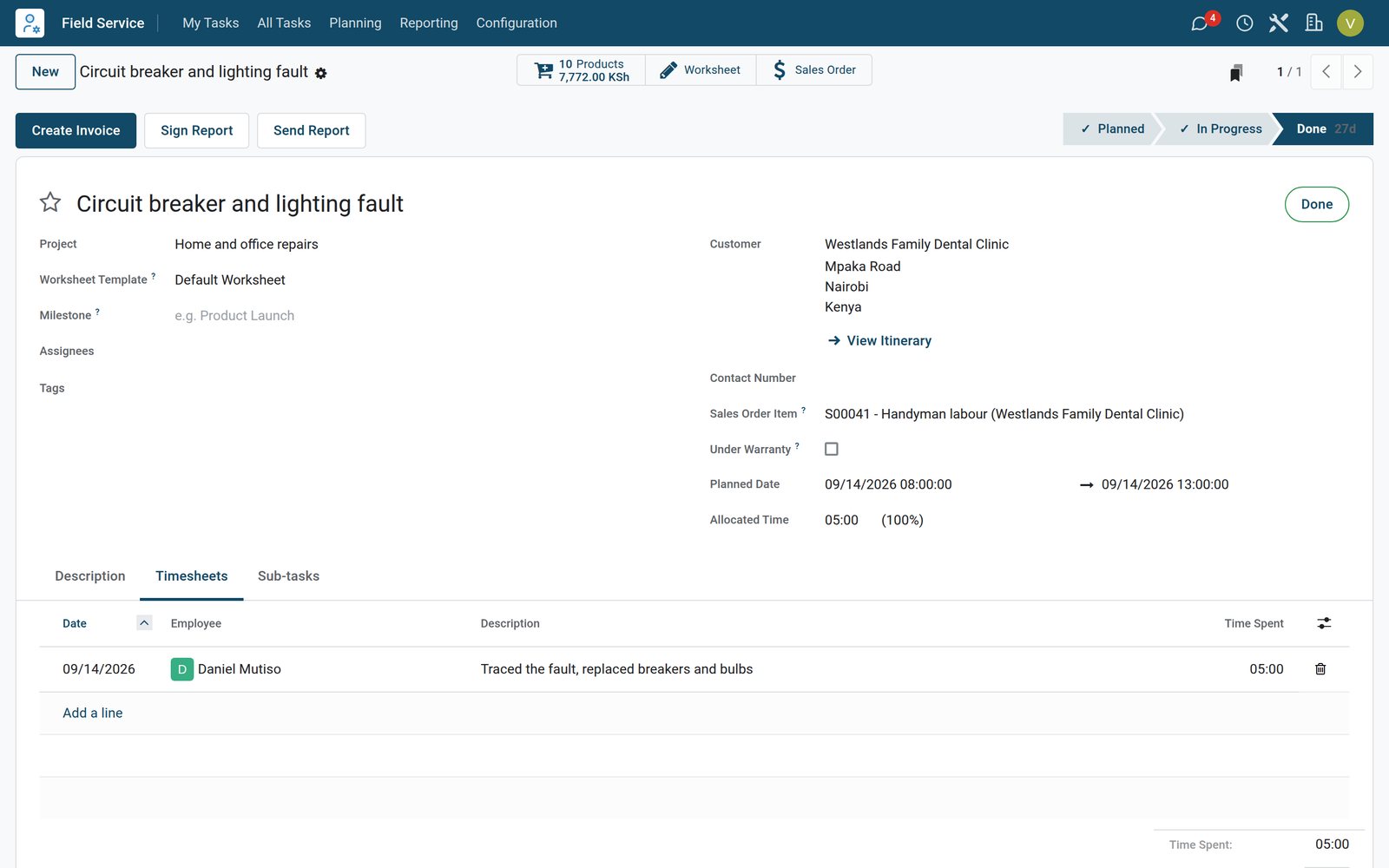Open the 10 Products smart button

581,70
